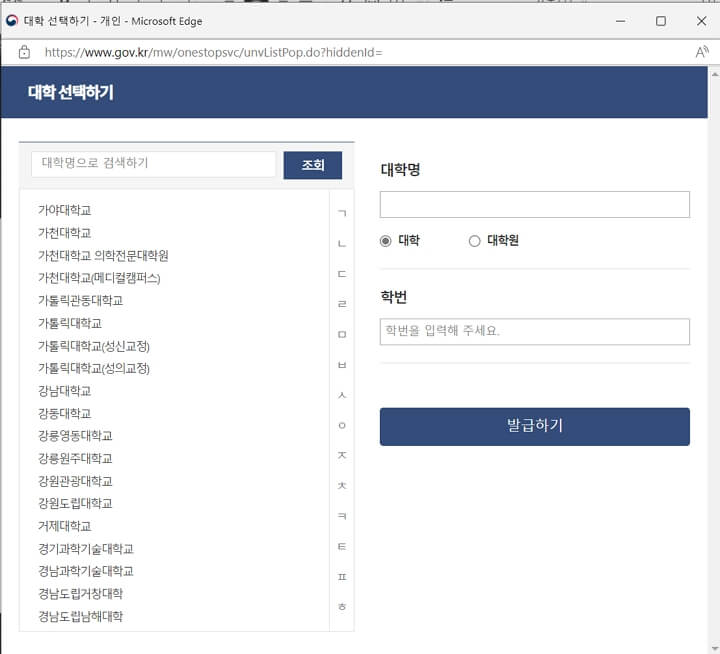Viewport: 720px width, 654px height.
Task: Select 가천대학교 의학전문대학원 entry
Action: coord(103,255)
